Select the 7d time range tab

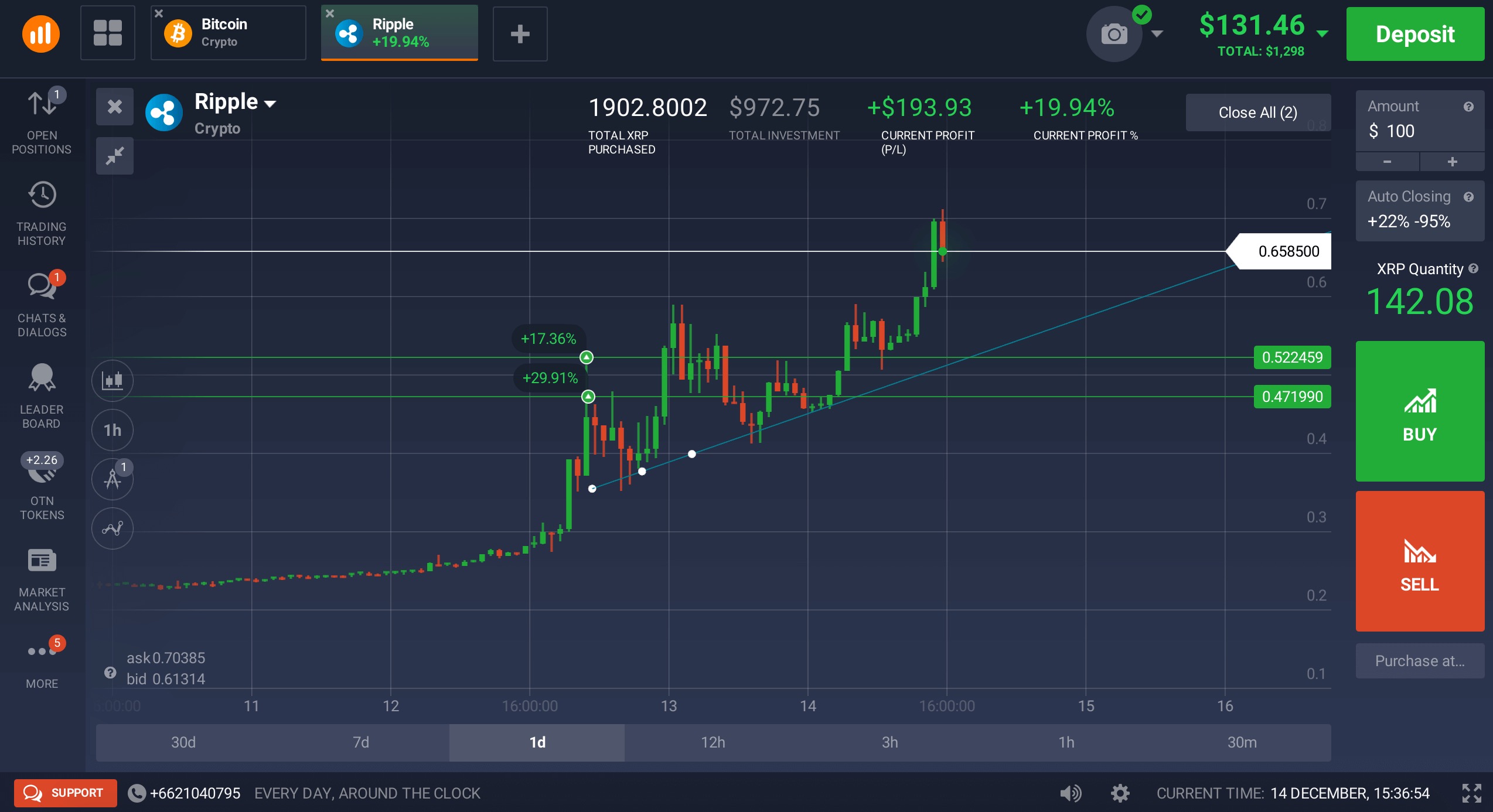(361, 742)
